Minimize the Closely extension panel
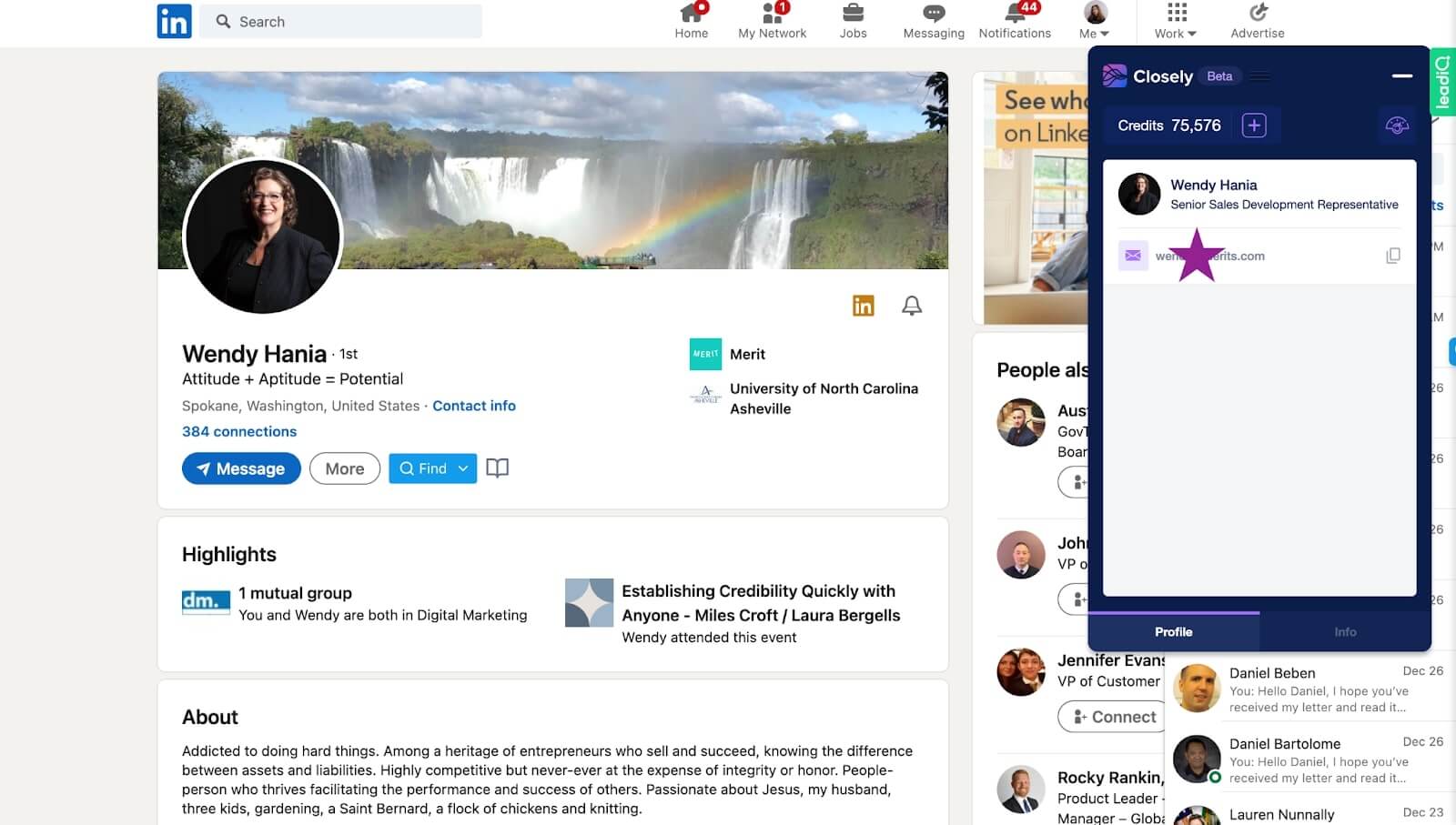Image resolution: width=1456 pixels, height=825 pixels. 1401,76
